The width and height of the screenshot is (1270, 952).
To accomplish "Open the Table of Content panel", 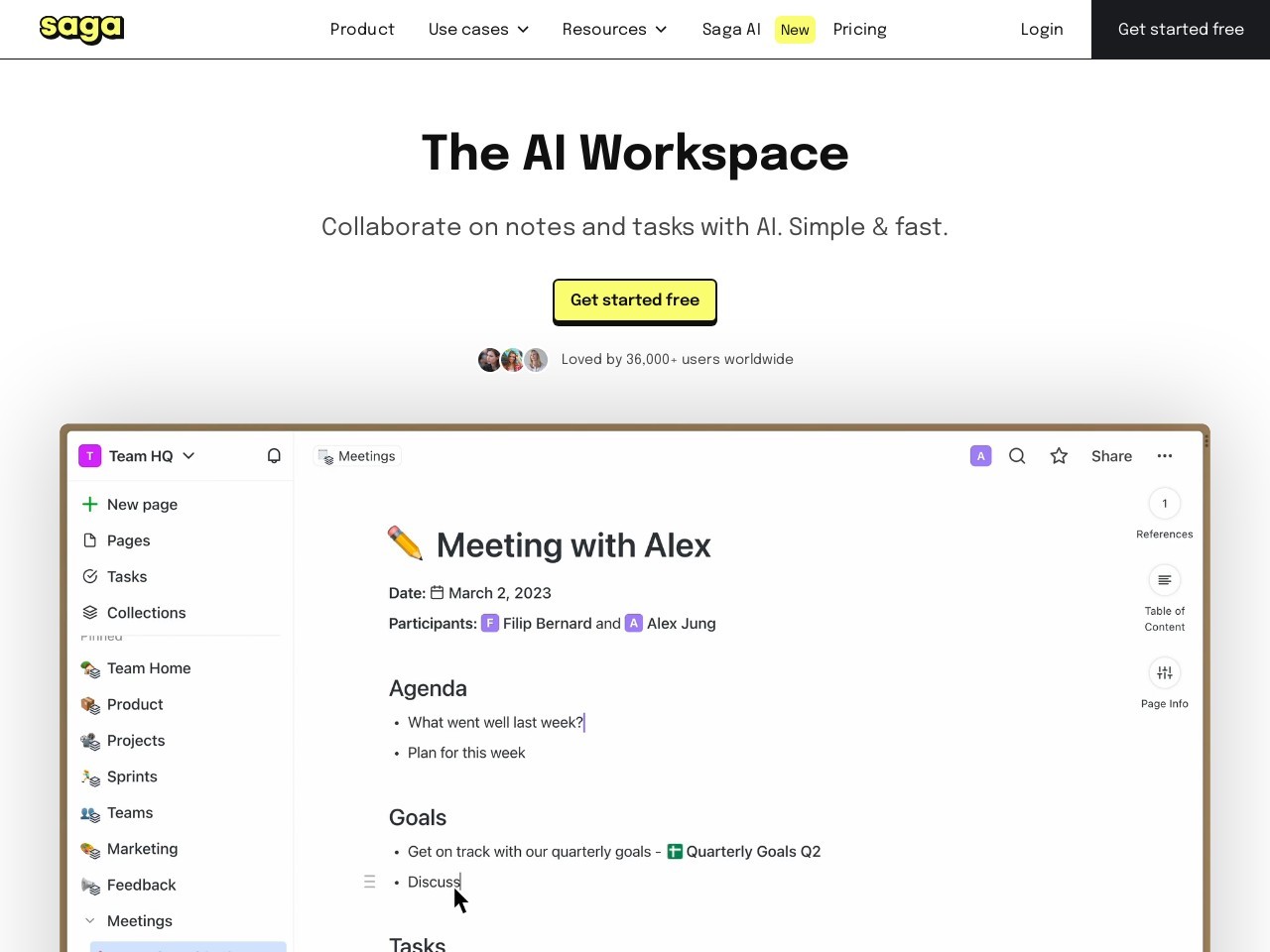I will coord(1165,580).
